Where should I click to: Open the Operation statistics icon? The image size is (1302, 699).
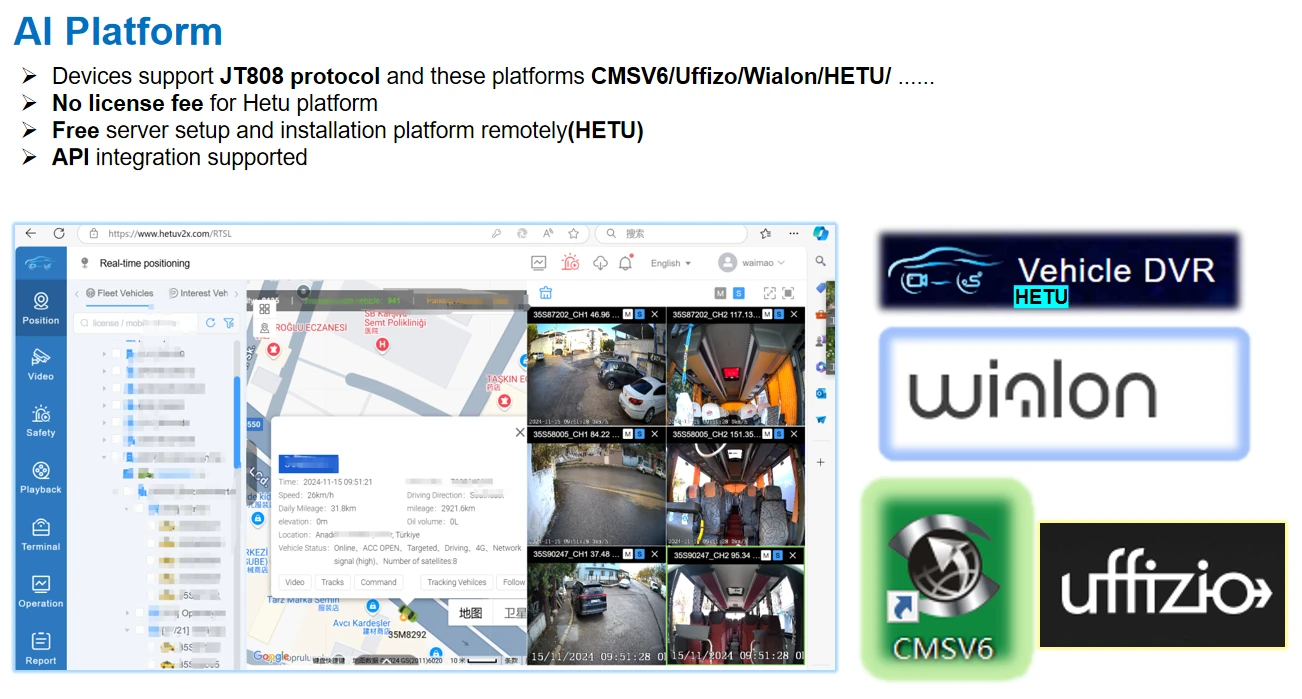40,591
